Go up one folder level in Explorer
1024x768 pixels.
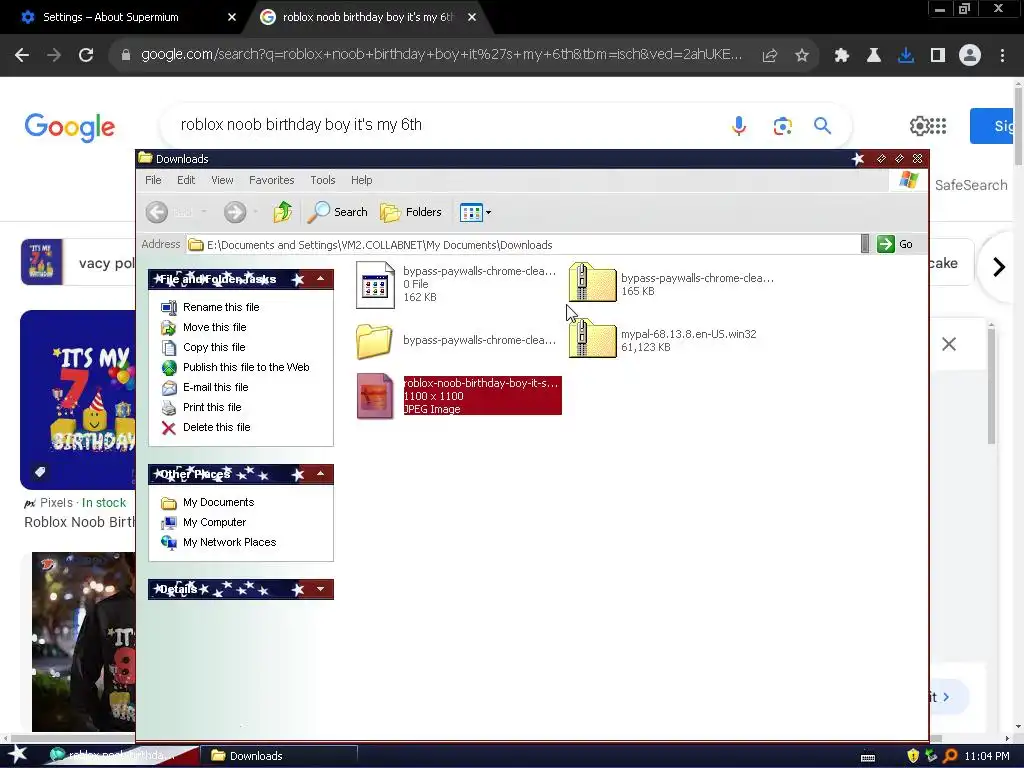point(283,212)
